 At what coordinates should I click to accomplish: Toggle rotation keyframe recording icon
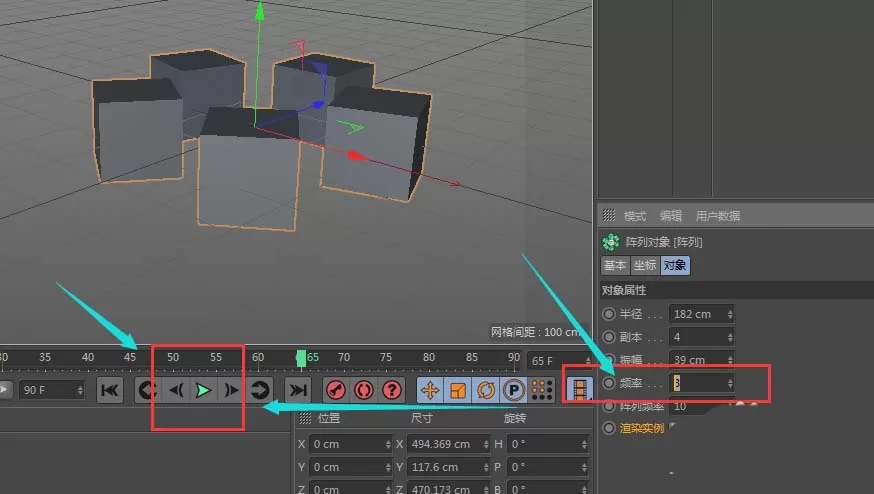(485, 390)
